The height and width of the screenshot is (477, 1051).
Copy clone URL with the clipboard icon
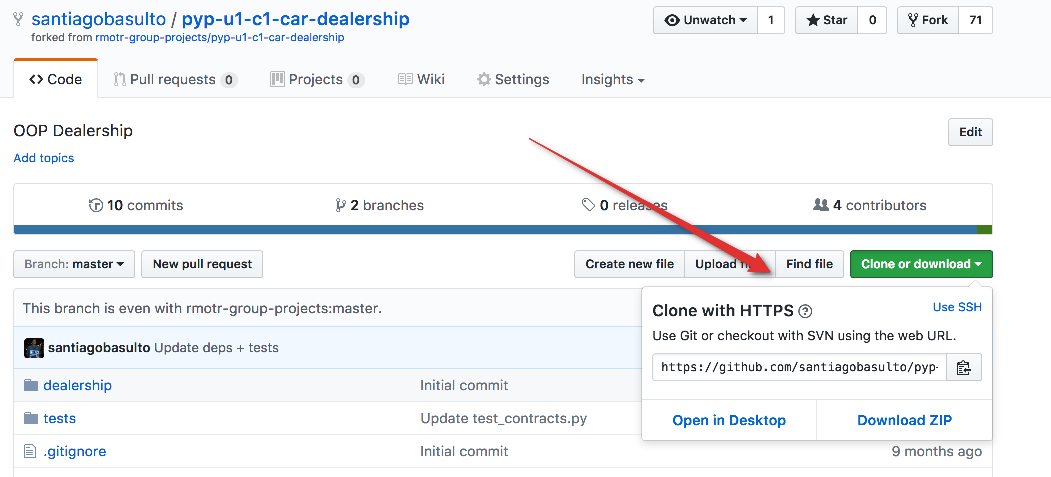[x=964, y=367]
